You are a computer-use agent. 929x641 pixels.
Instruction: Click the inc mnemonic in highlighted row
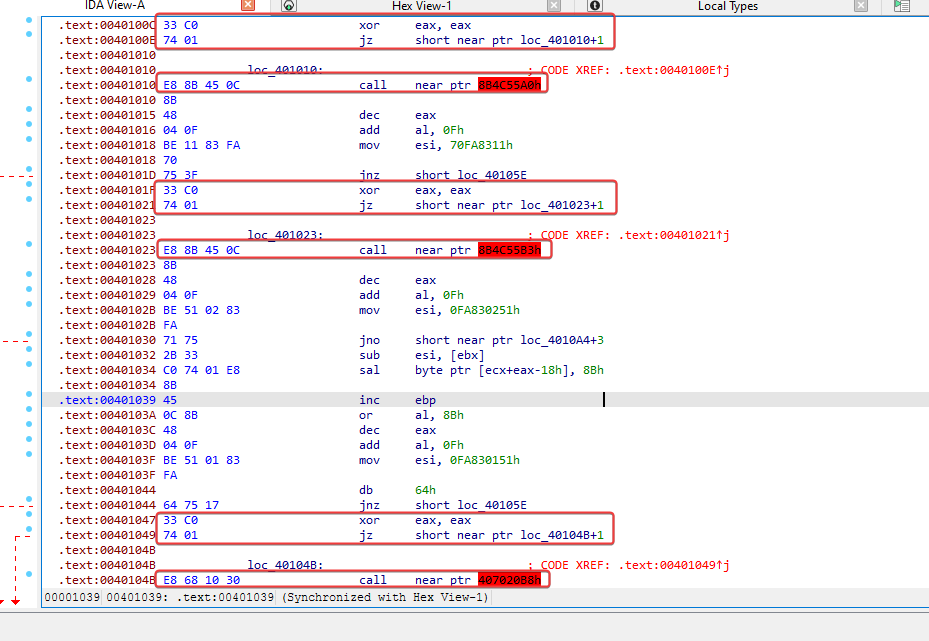[x=369, y=400]
